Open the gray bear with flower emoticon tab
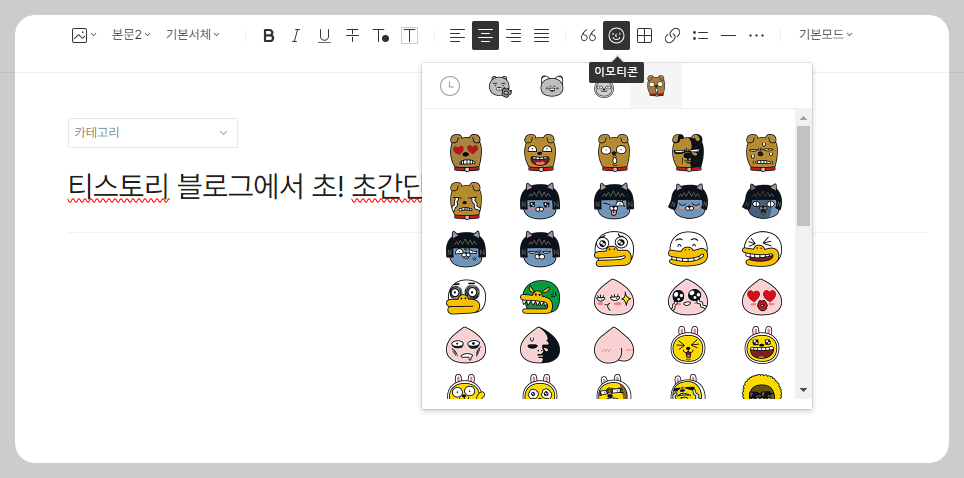This screenshot has width=964, height=478. tap(500, 86)
